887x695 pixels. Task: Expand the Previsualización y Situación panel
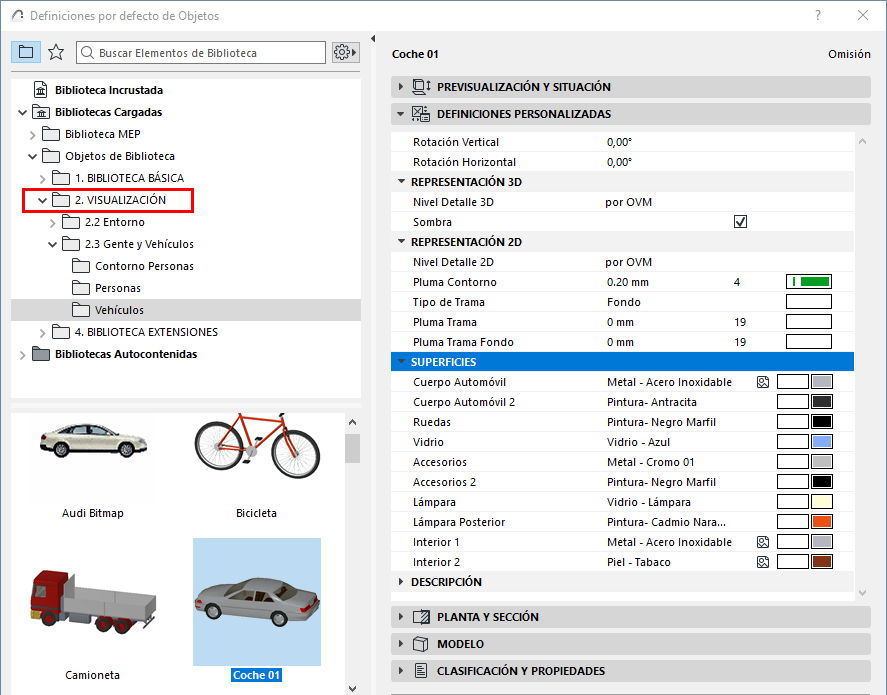401,87
